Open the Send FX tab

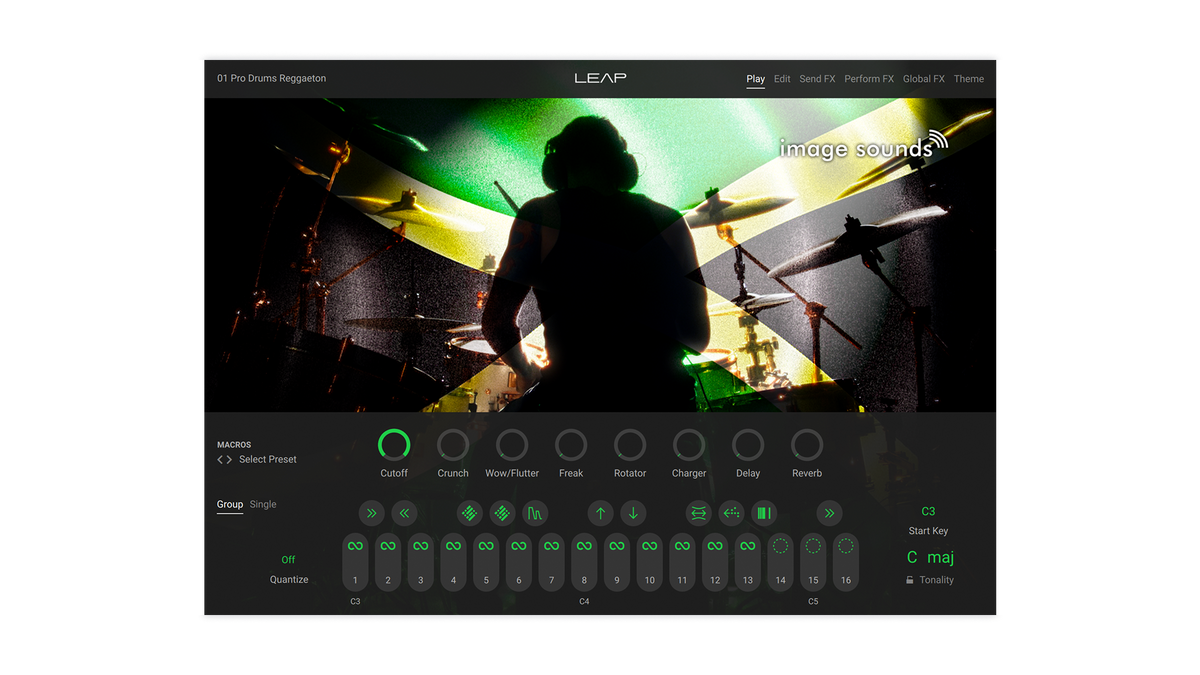817,78
